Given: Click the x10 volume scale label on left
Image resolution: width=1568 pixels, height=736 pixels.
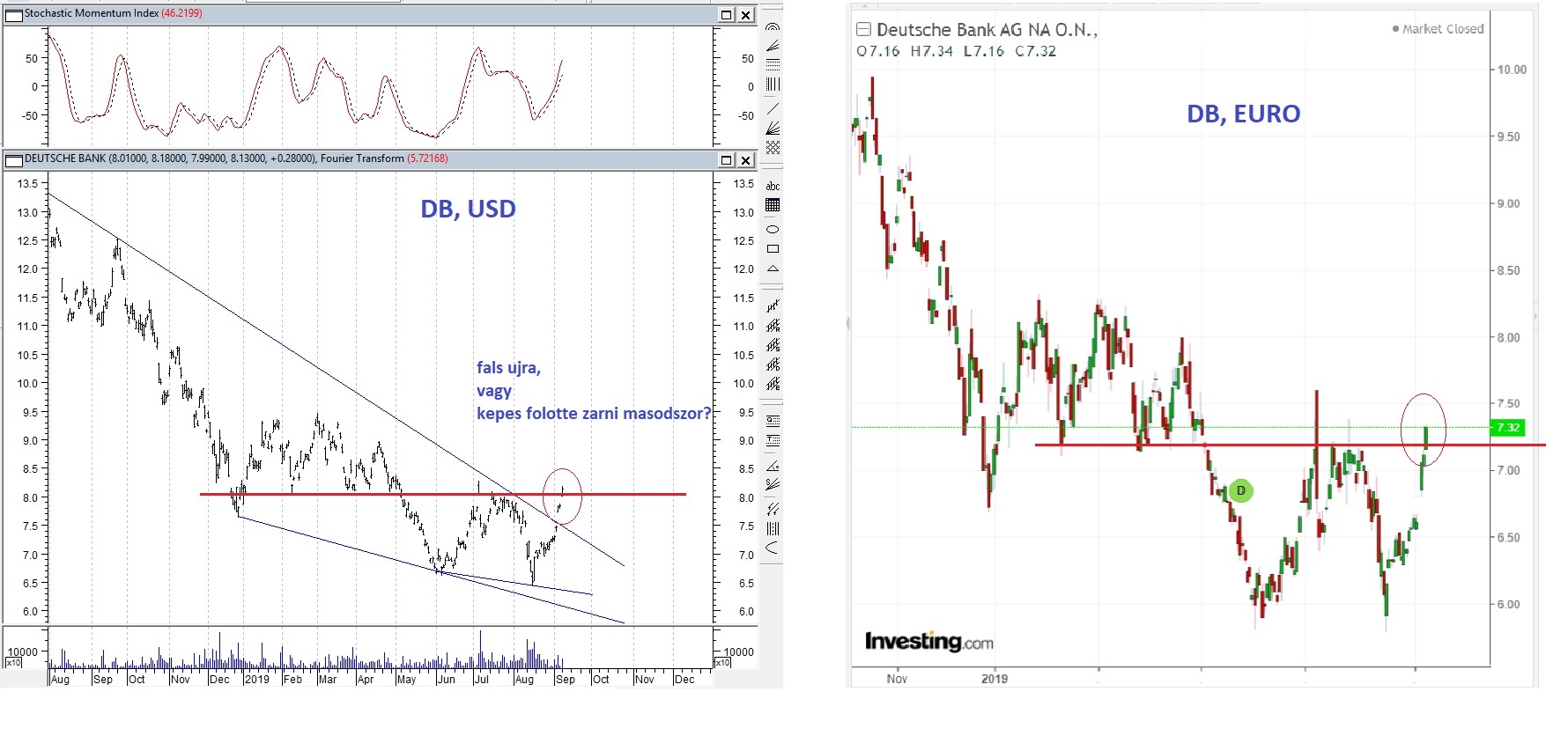Looking at the screenshot, I should coord(13,662).
